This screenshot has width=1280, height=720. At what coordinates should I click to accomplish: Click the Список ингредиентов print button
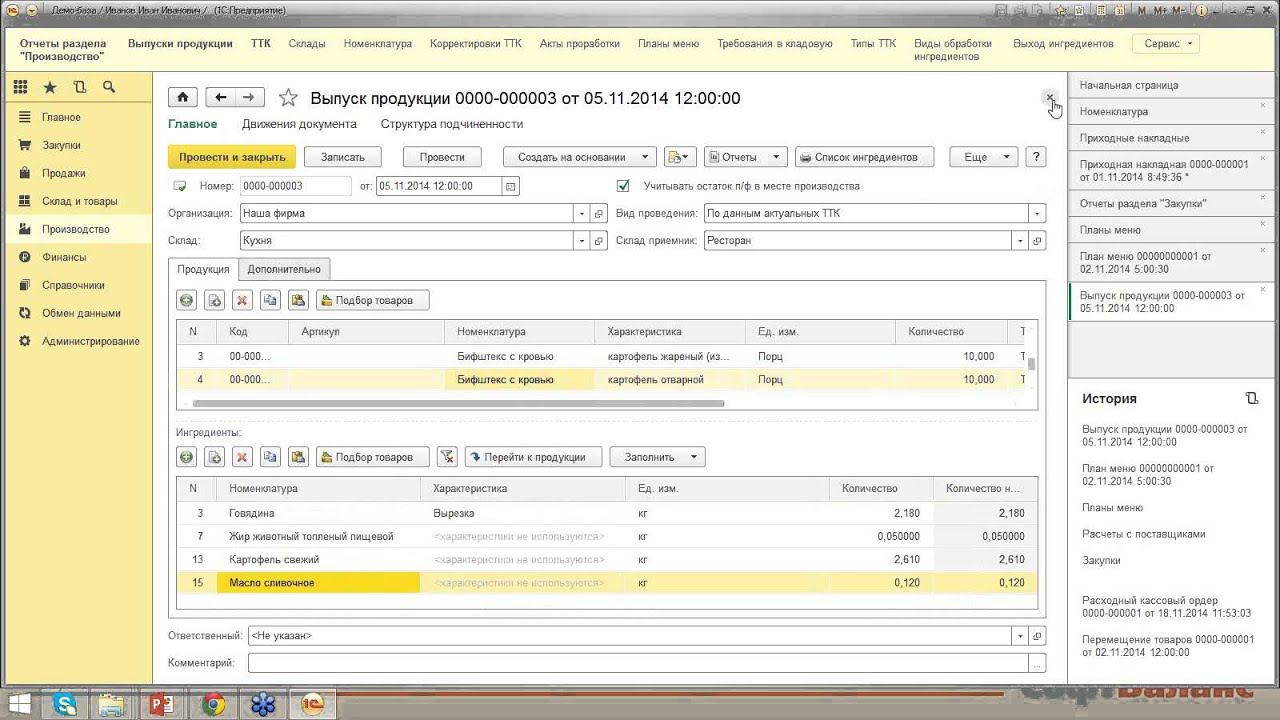pos(864,157)
